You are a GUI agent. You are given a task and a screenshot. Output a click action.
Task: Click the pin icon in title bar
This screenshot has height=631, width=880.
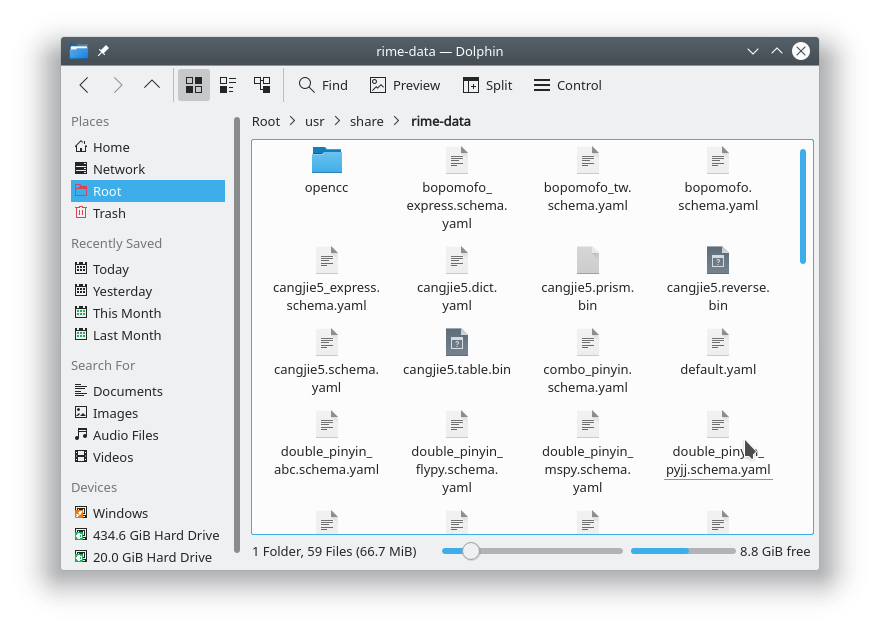103,51
